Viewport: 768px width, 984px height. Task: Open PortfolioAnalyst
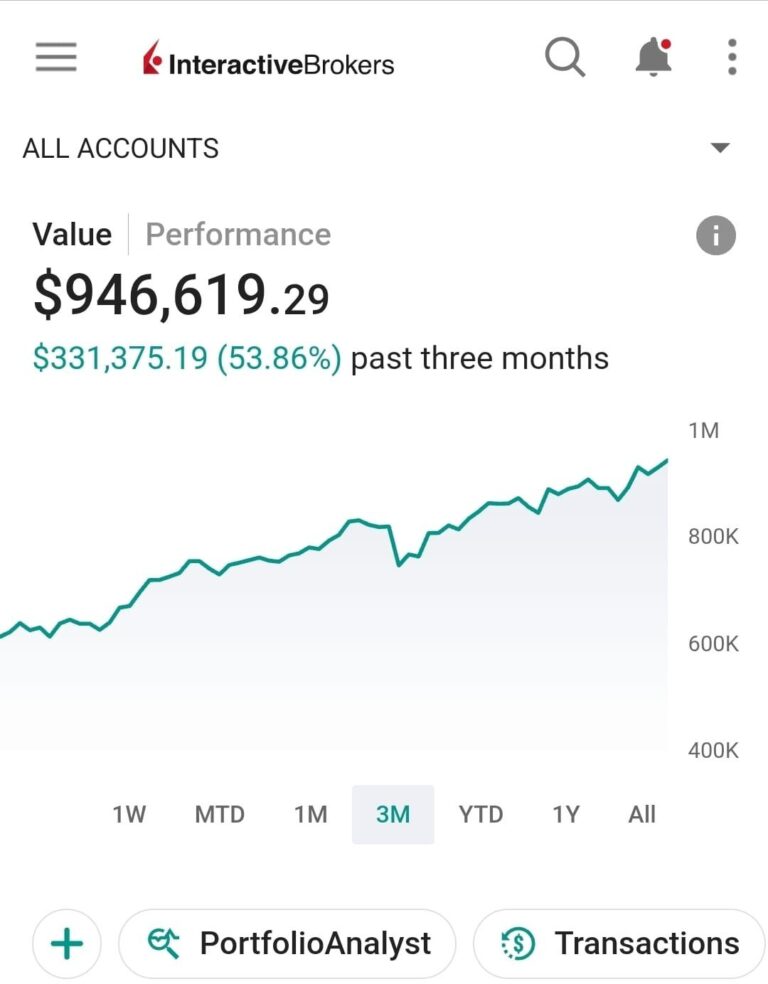[288, 943]
